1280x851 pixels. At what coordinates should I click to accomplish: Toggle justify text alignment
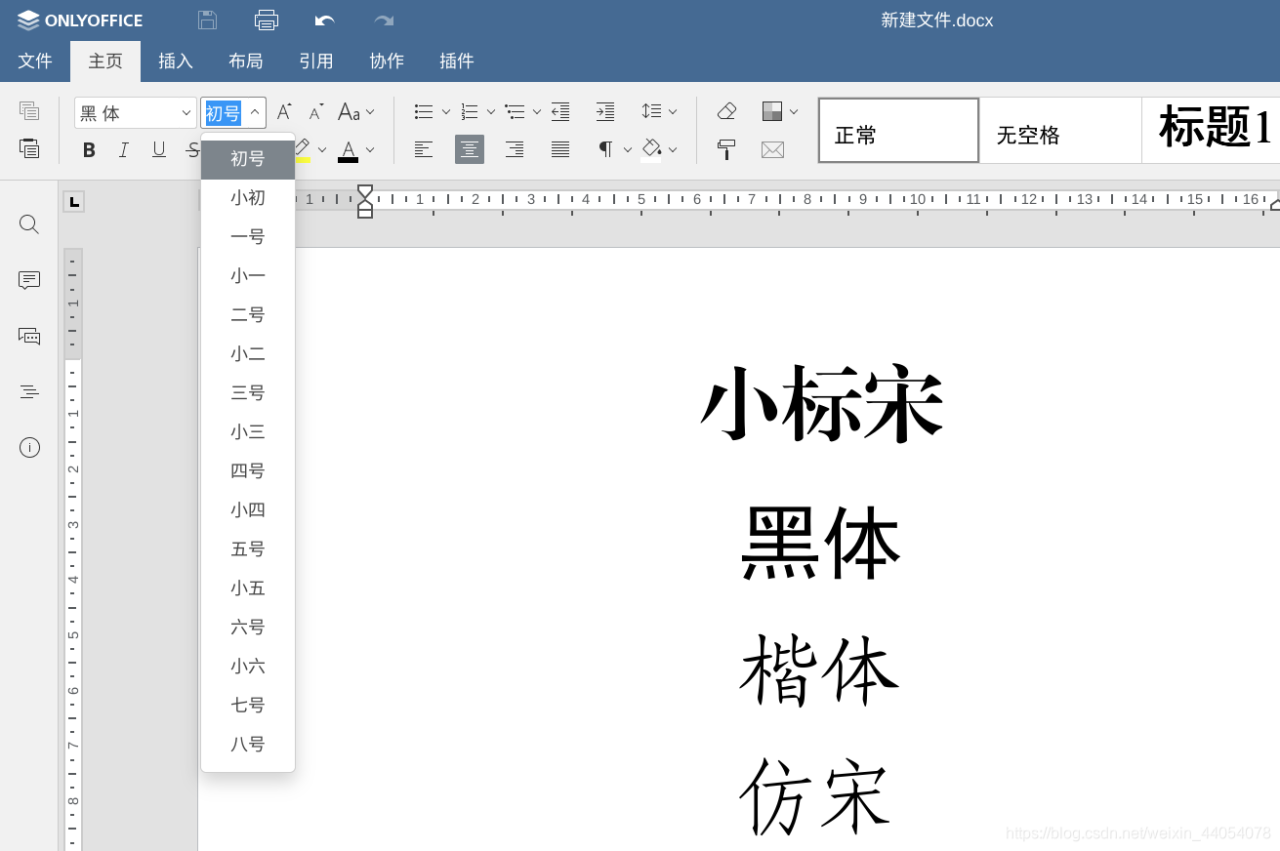[x=559, y=149]
